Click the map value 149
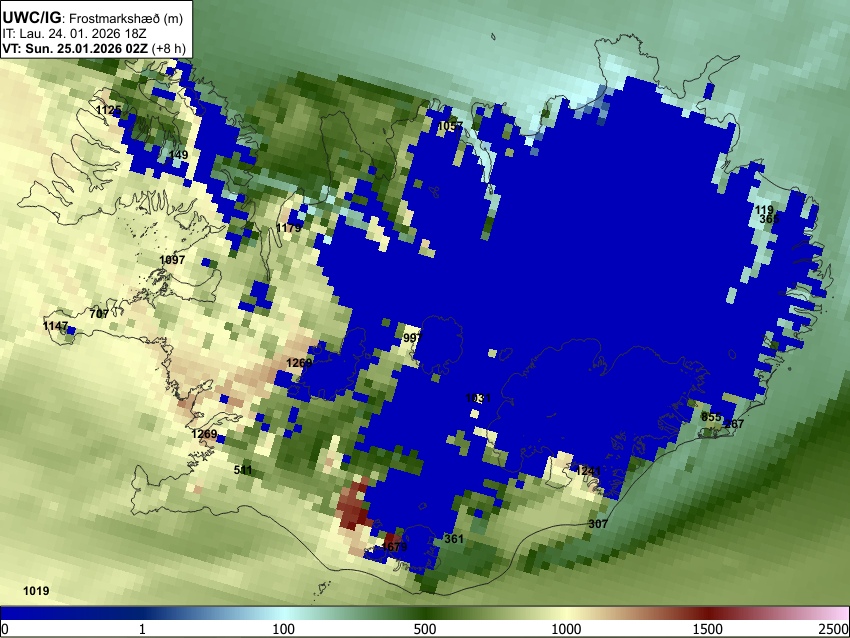The height and width of the screenshot is (638, 850). coord(178,155)
